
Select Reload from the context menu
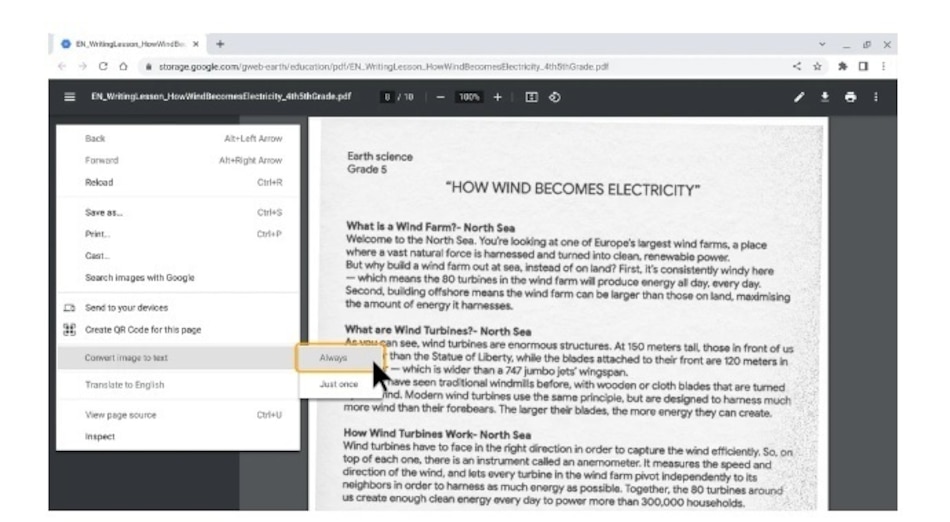coord(178,182)
